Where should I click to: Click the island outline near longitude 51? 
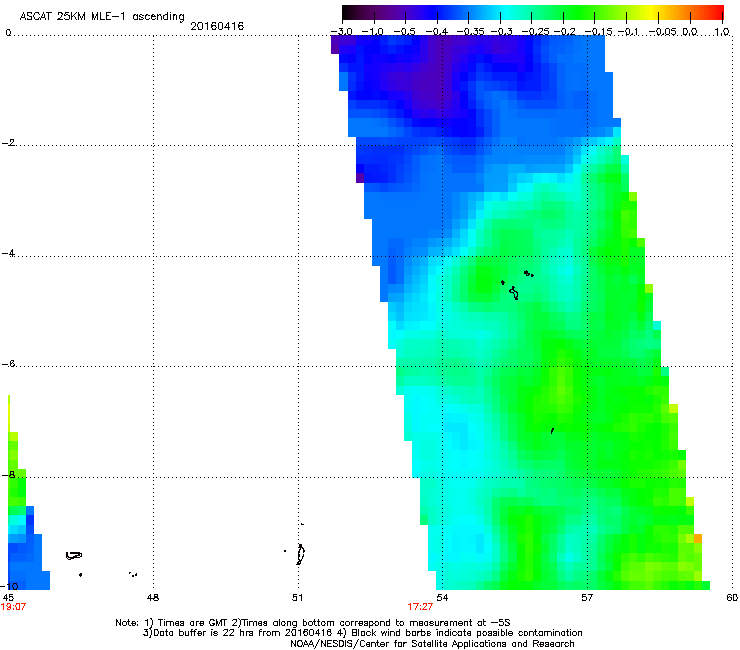click(301, 554)
